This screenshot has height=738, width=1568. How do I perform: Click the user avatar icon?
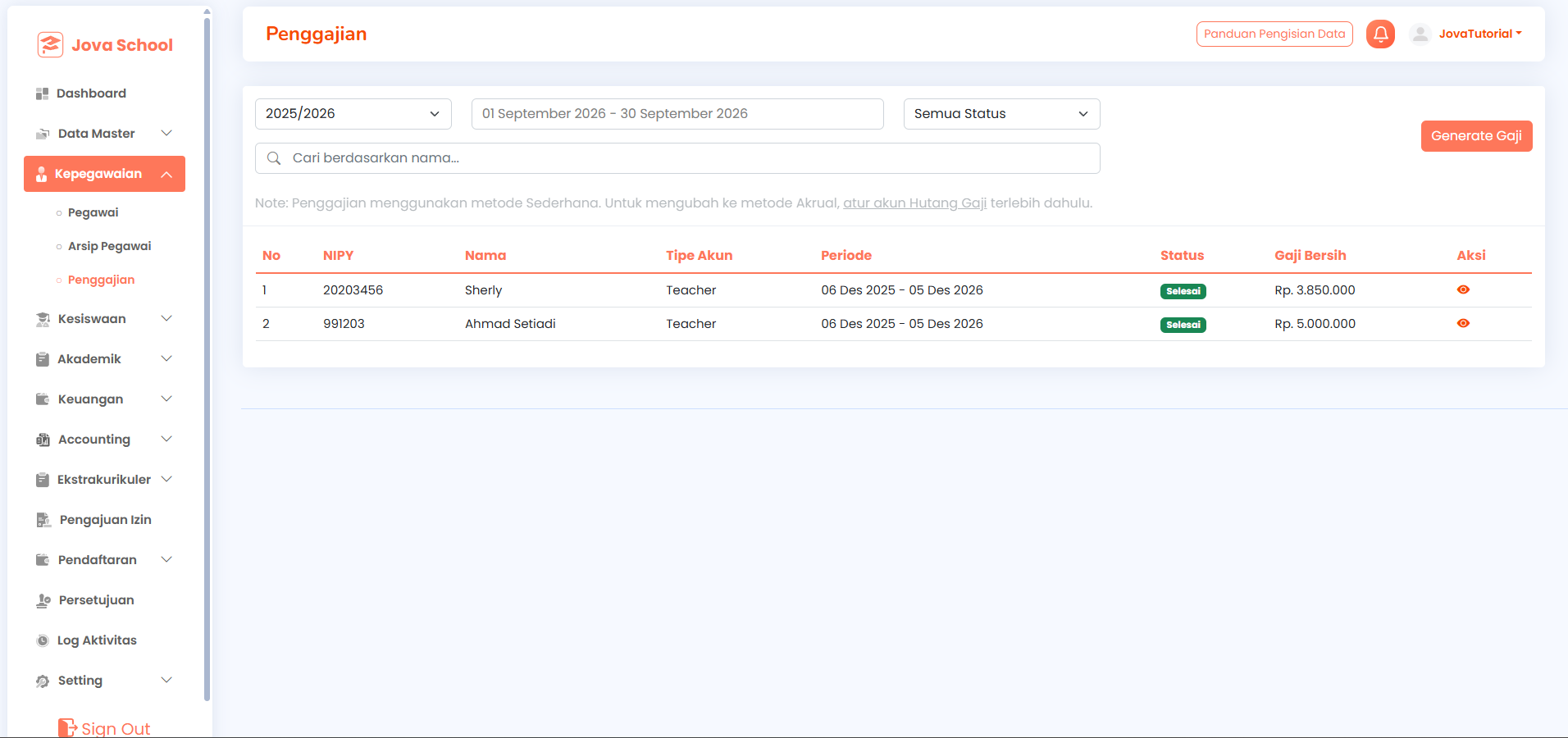1420,34
